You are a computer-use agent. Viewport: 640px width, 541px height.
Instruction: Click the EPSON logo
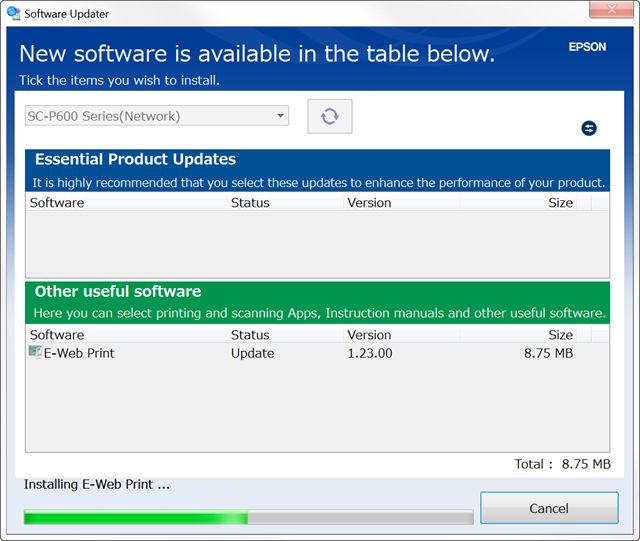click(x=587, y=47)
